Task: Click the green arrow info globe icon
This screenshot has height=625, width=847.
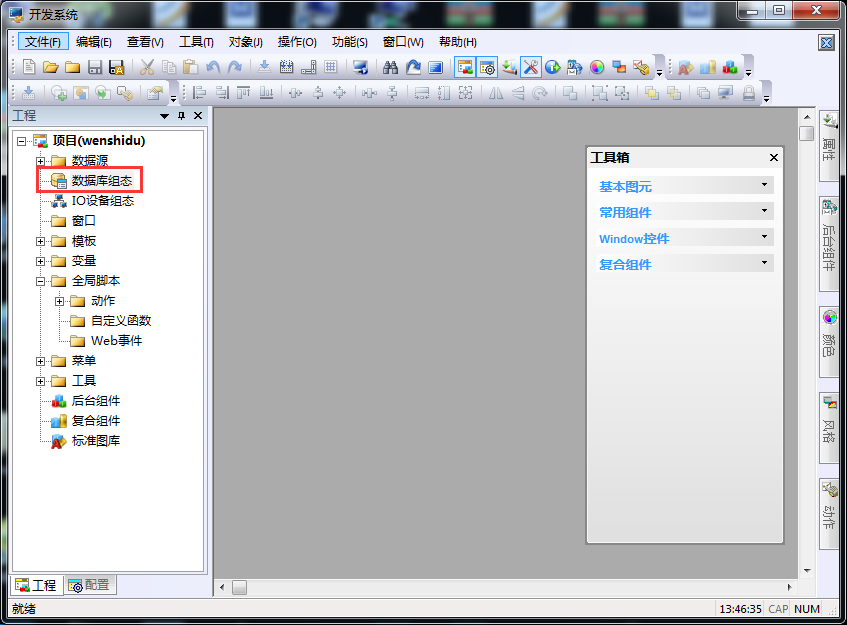Action: coord(553,67)
